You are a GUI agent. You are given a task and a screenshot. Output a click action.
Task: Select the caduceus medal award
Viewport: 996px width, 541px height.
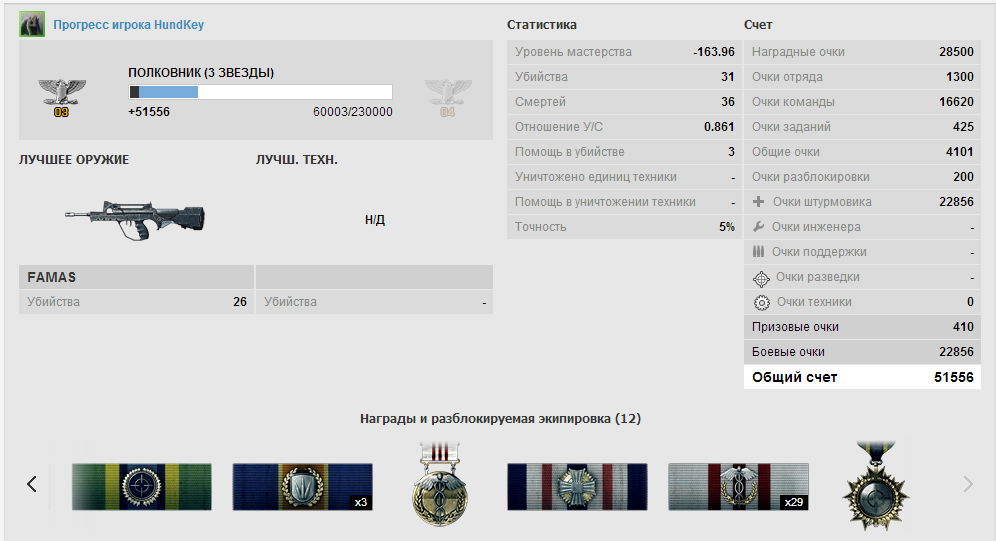pyautogui.click(x=440, y=484)
